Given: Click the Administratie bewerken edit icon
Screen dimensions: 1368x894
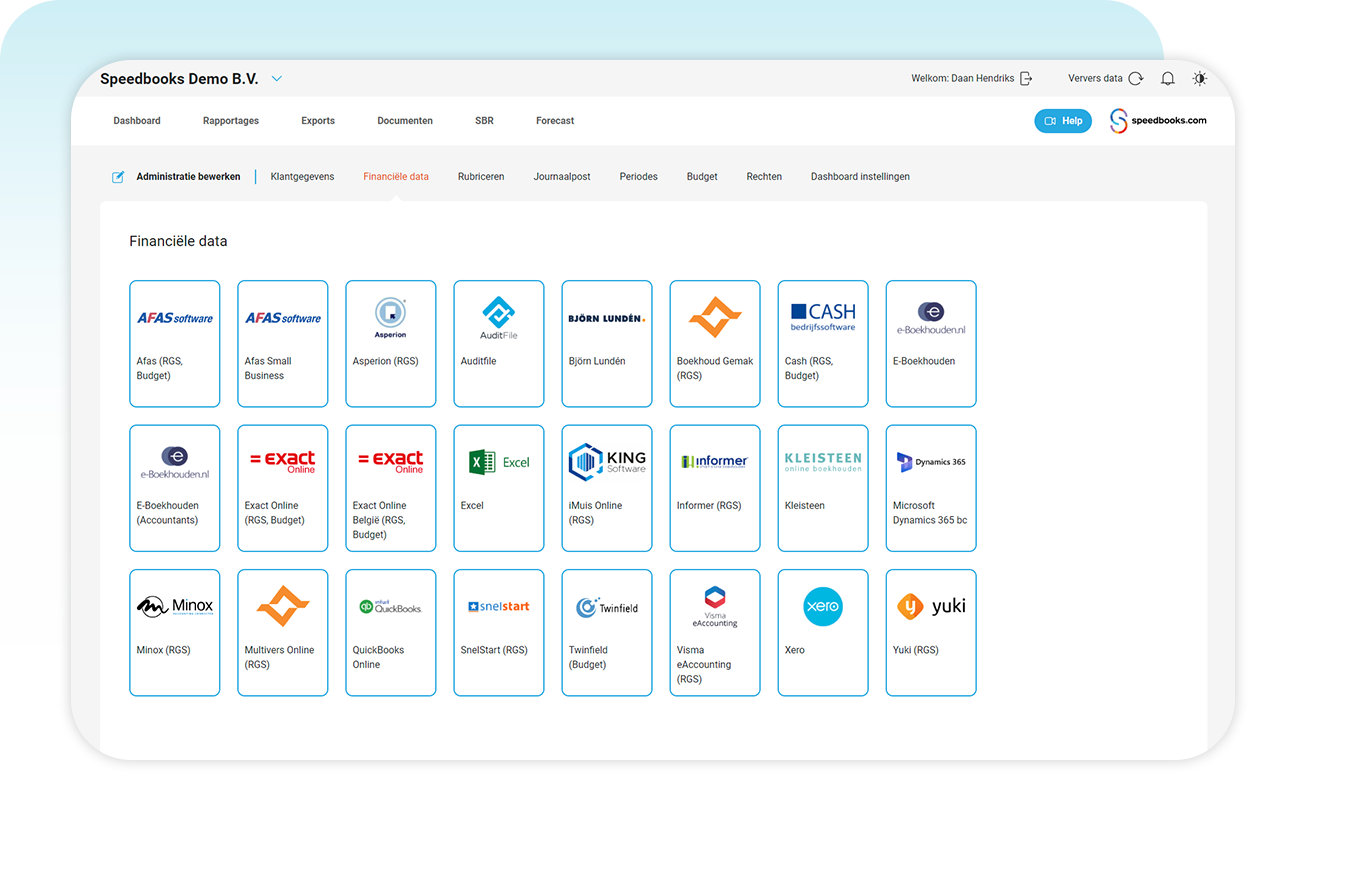Looking at the screenshot, I should point(118,177).
